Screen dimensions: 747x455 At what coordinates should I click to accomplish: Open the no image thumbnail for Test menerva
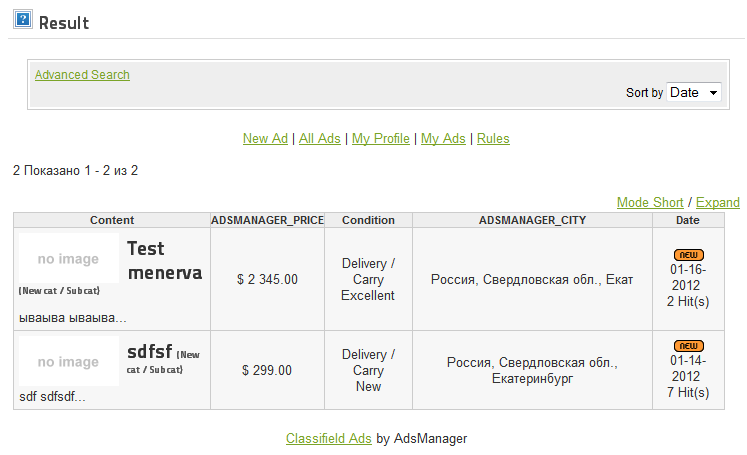pos(68,259)
